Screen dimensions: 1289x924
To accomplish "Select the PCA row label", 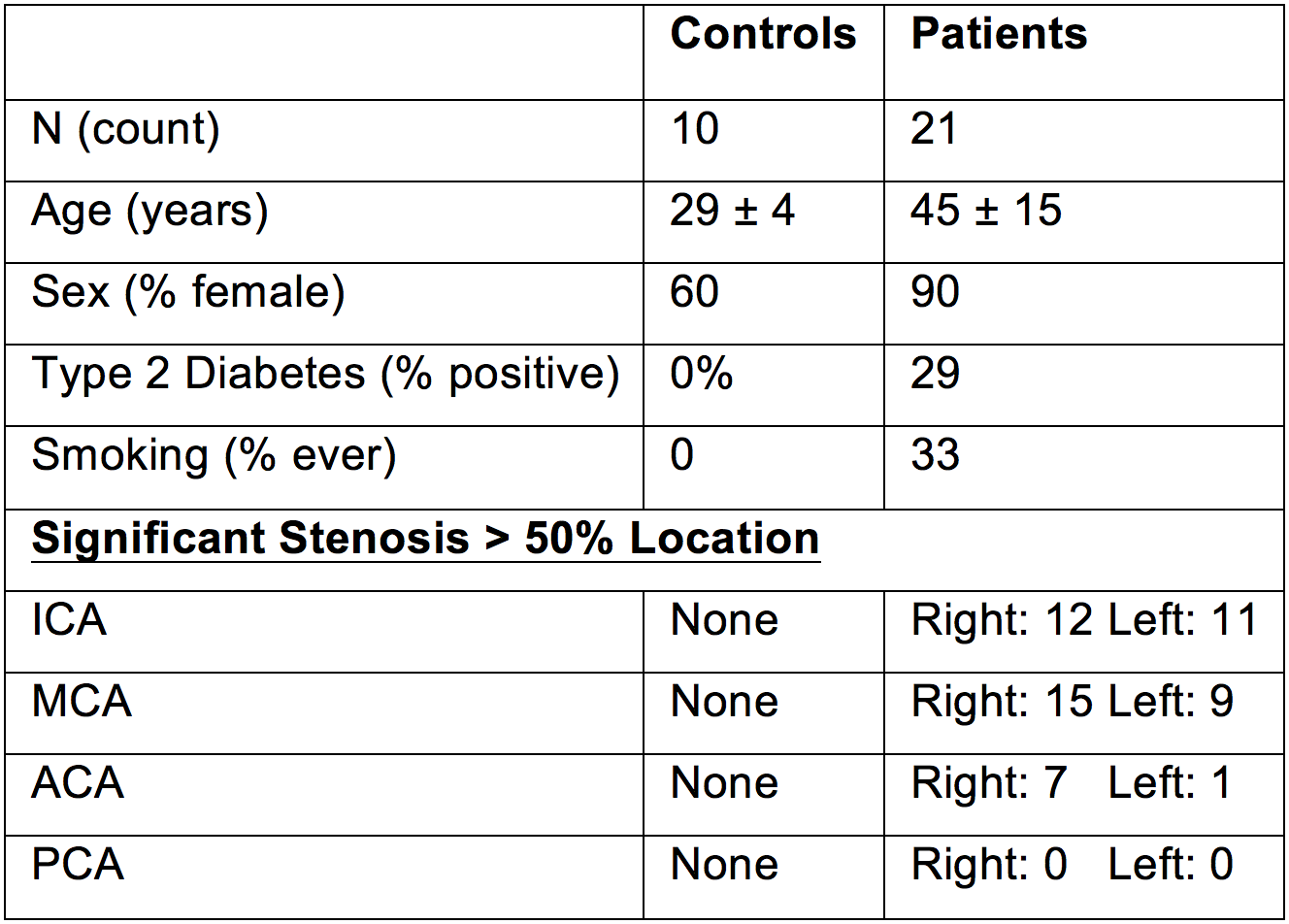I will point(78,866).
